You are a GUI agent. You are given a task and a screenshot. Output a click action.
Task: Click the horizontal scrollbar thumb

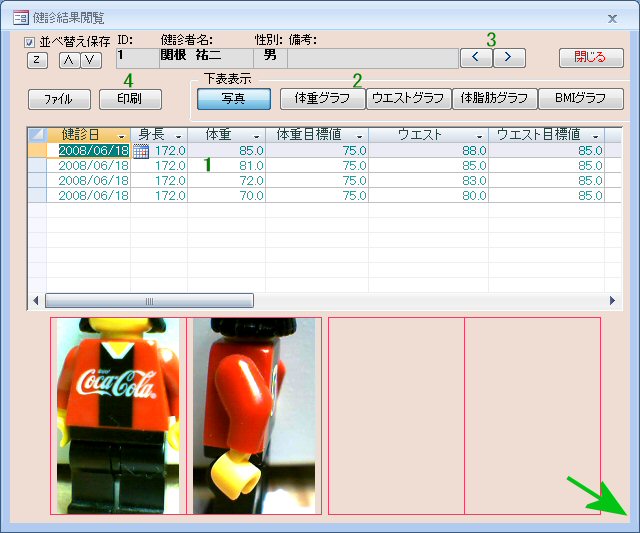pos(149,301)
